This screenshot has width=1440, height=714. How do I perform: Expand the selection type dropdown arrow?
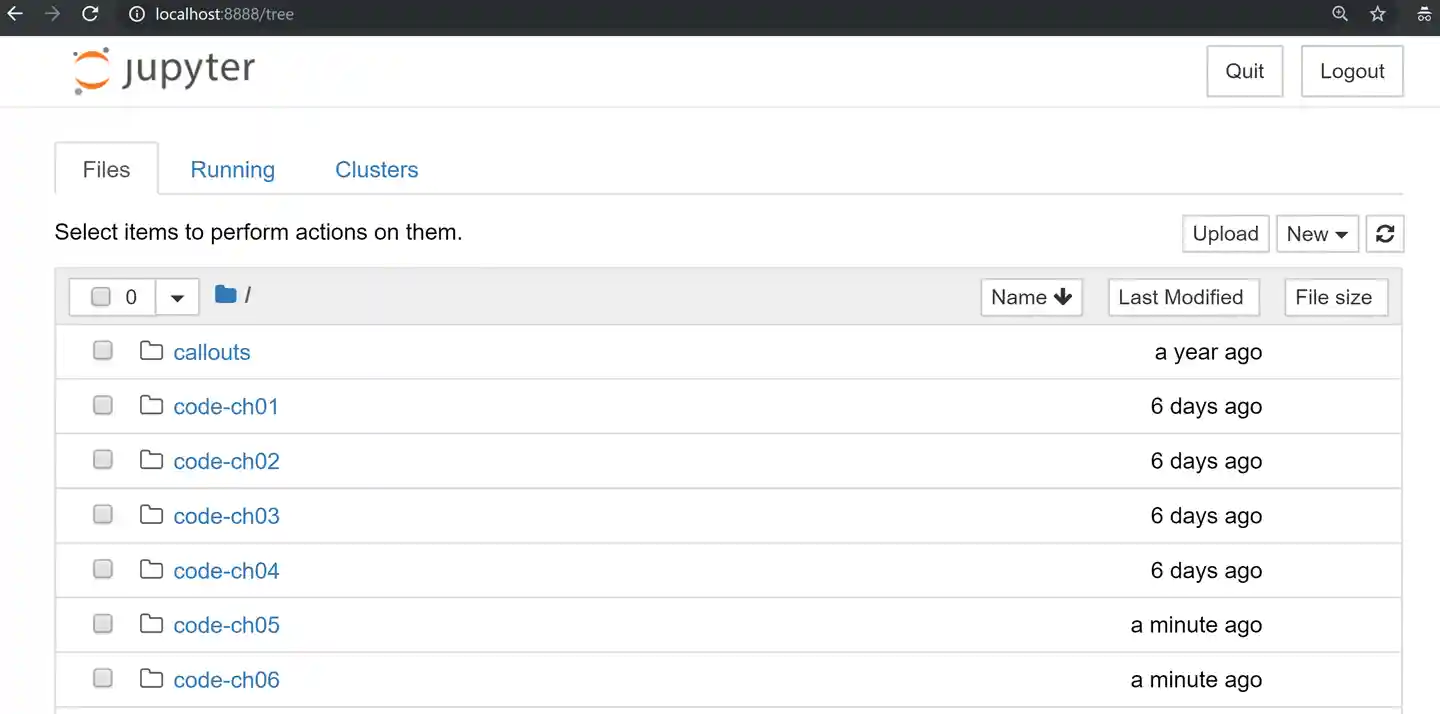click(x=177, y=297)
